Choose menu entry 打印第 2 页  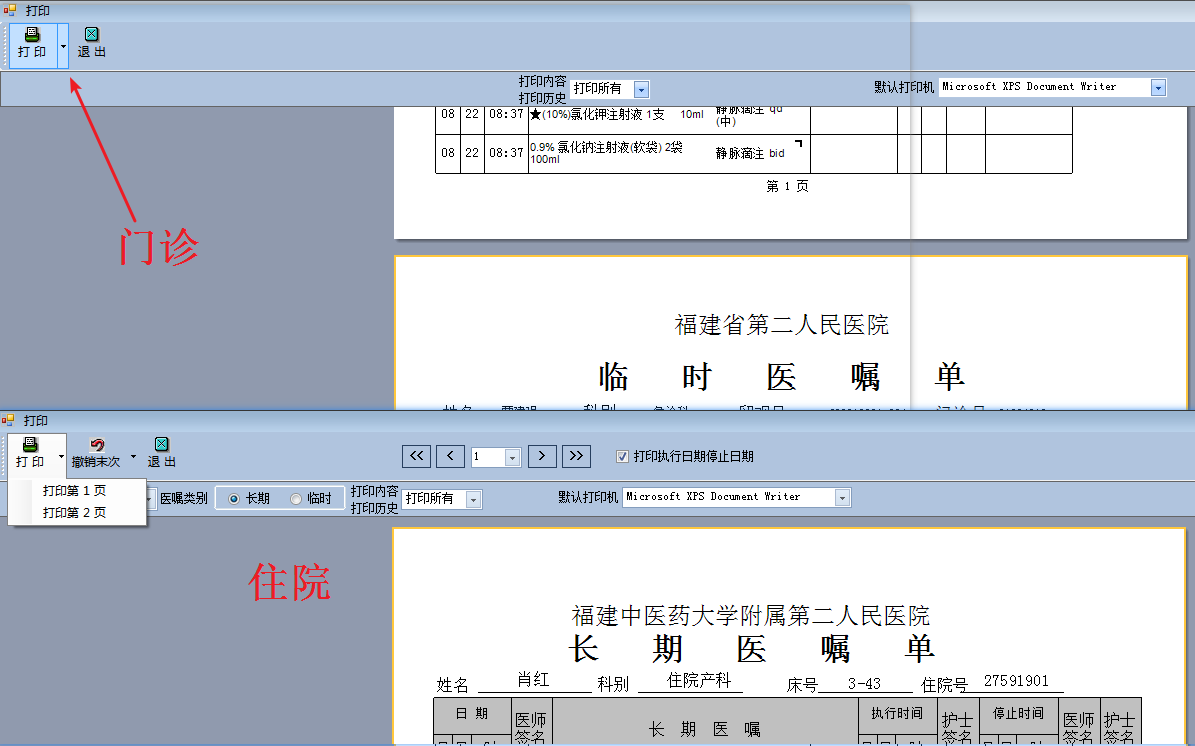point(75,512)
